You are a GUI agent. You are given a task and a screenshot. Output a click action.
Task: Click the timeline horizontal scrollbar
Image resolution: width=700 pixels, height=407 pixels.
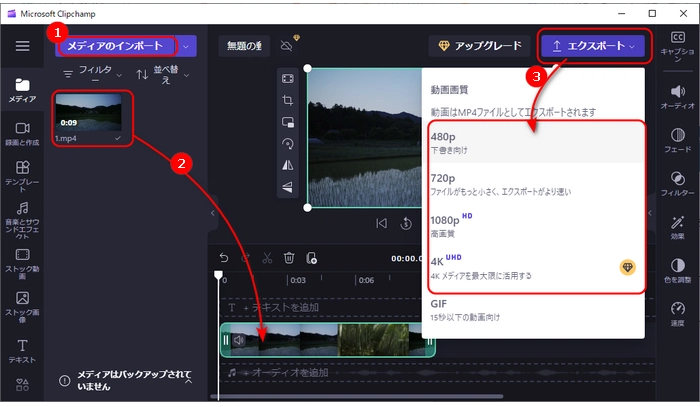[320, 397]
